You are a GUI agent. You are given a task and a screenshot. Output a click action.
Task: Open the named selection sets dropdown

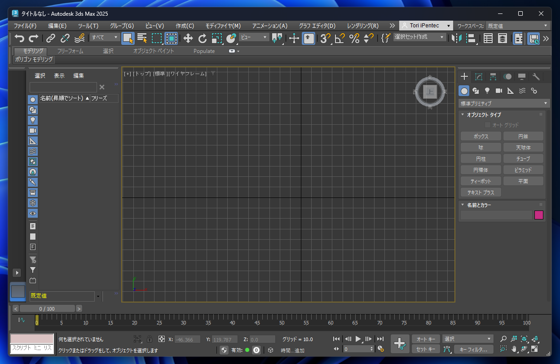(420, 37)
